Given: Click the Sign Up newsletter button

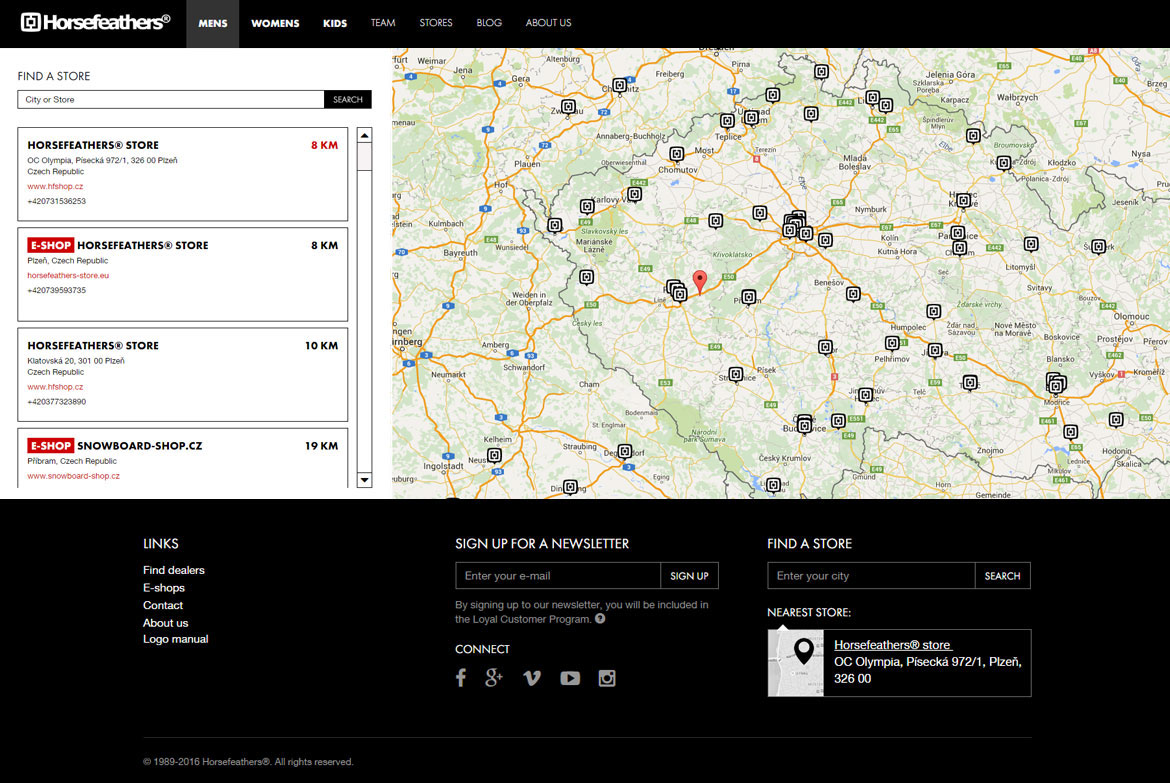Looking at the screenshot, I should click(x=689, y=576).
